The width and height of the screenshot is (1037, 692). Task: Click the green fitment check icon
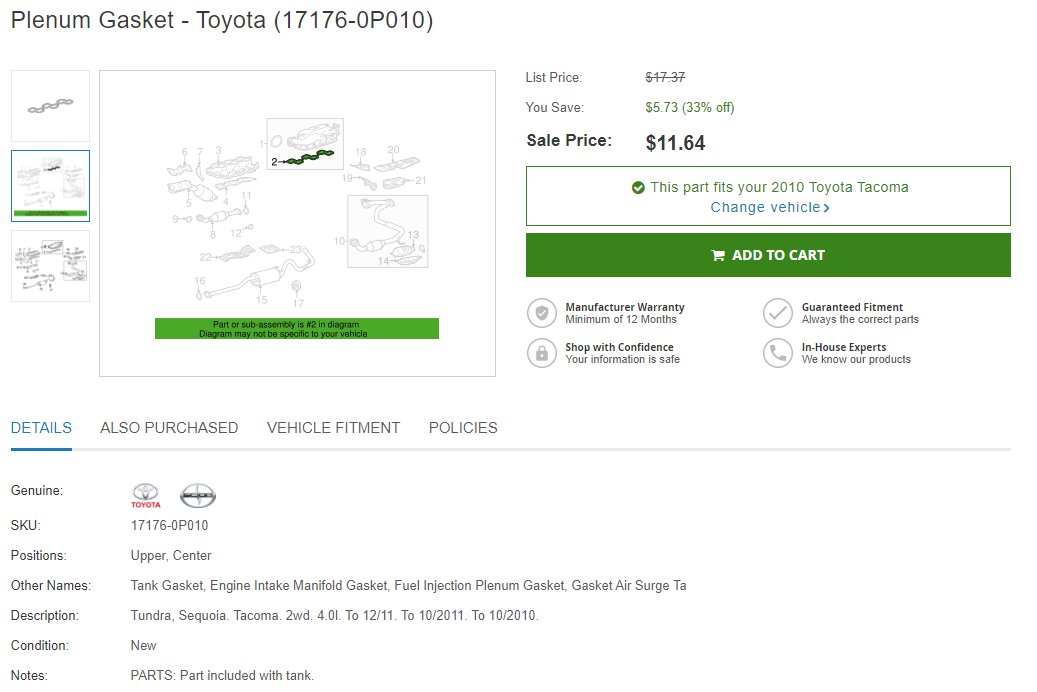click(638, 188)
